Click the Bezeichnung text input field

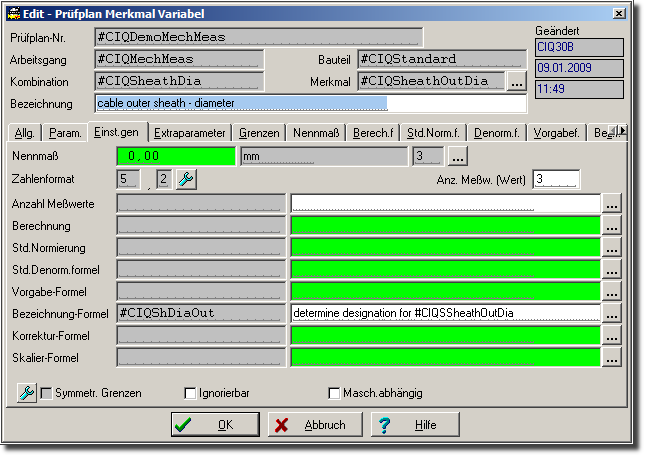point(310,103)
